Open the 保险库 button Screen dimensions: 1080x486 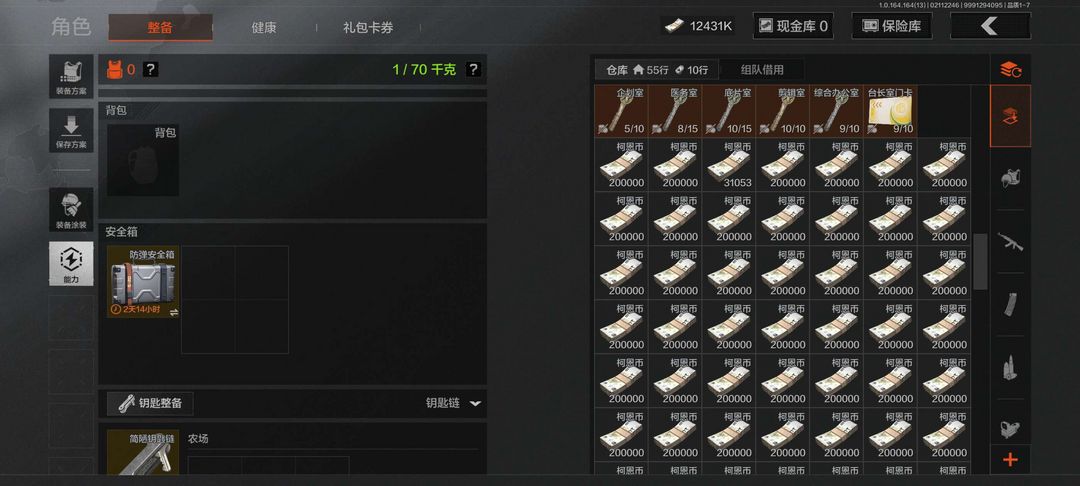pyautogui.click(x=891, y=26)
